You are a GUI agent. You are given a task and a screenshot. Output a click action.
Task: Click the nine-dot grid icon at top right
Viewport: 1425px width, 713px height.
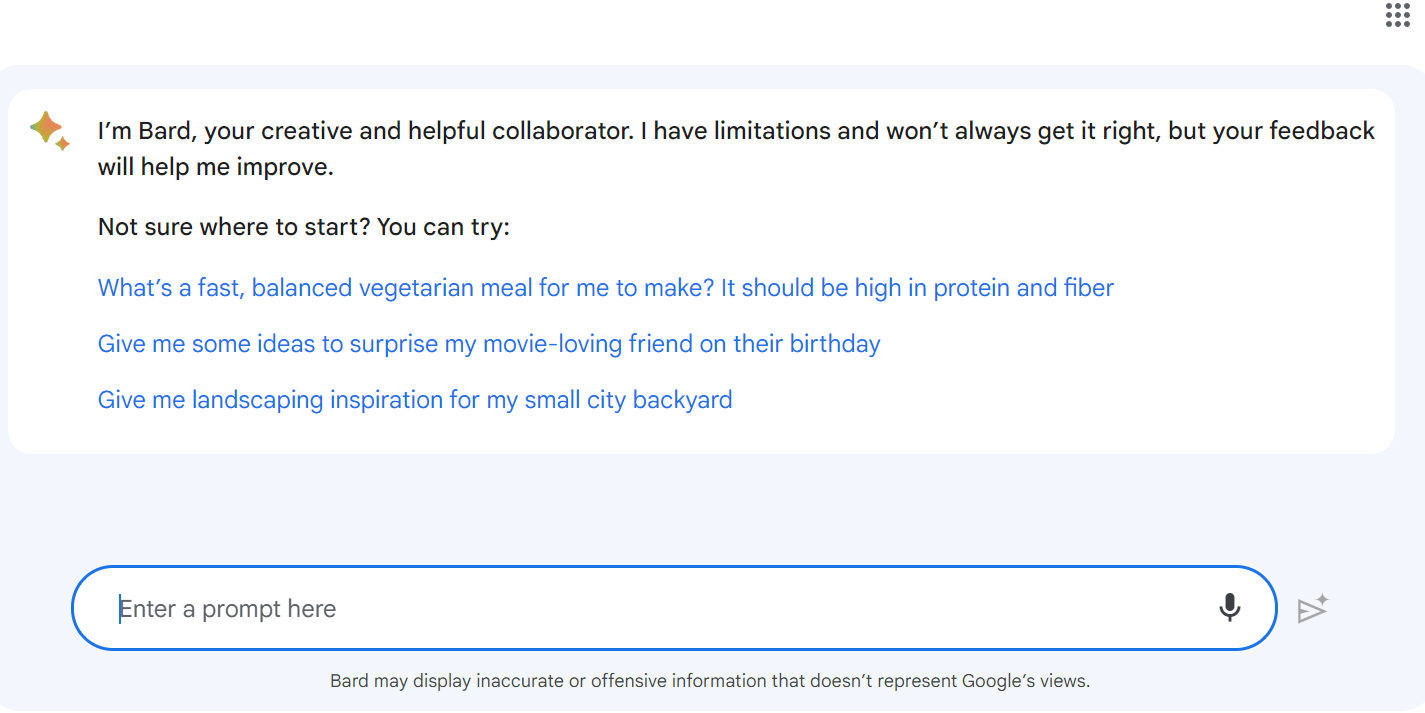click(x=1397, y=15)
